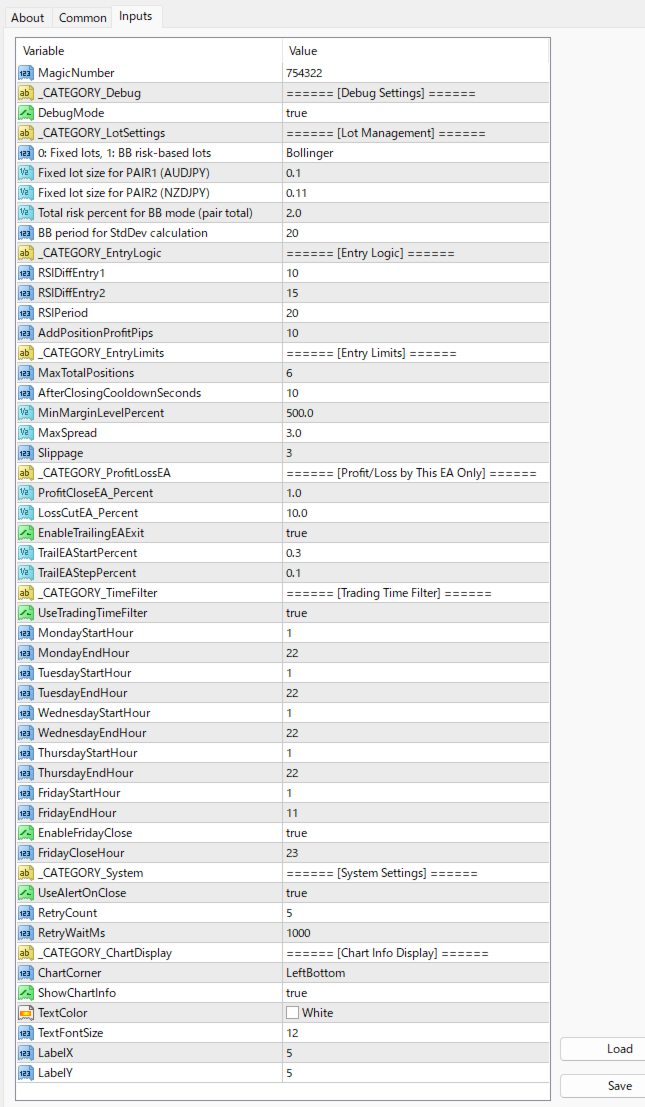This screenshot has height=1107, width=645.
Task: Click the boolean icon beside EnableTrailingEAExit
Action: pyautogui.click(x=26, y=533)
